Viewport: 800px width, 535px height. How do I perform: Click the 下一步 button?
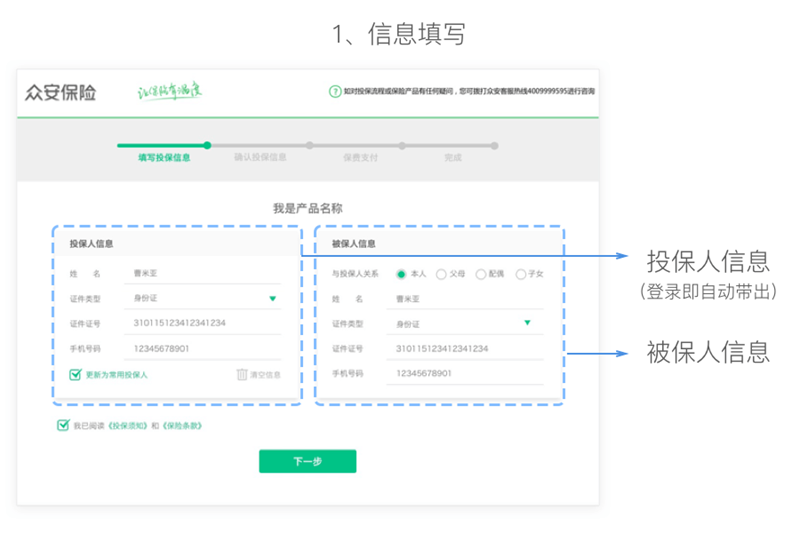(307, 462)
